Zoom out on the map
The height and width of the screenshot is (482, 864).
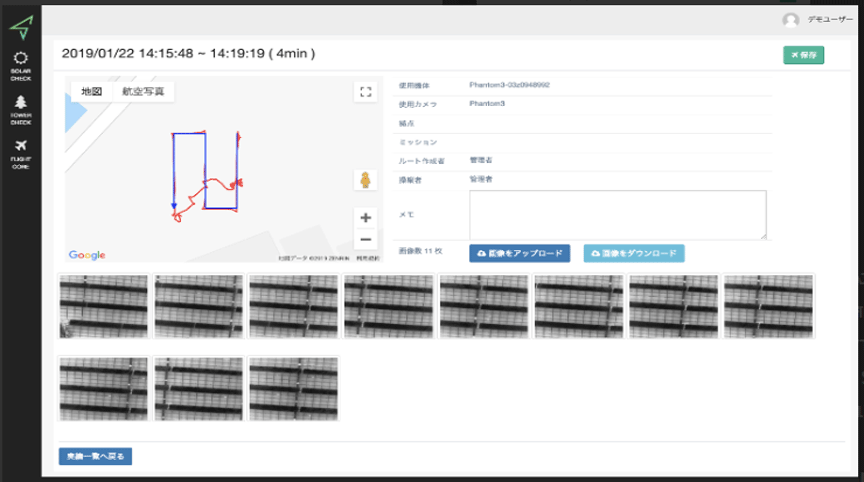coord(365,239)
